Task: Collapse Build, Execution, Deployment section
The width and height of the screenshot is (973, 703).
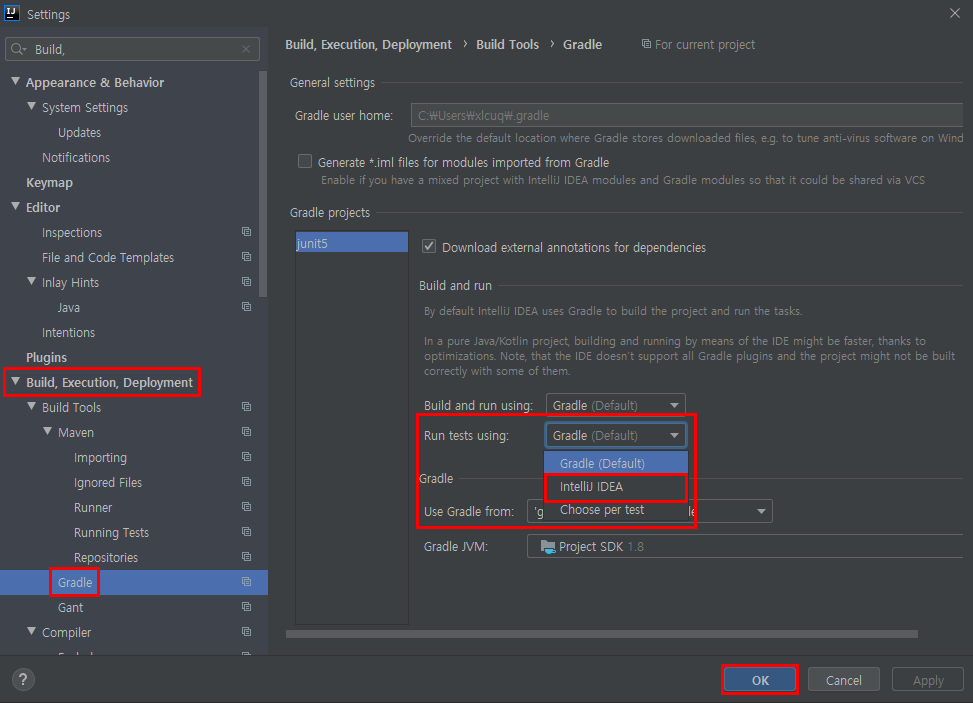Action: click(16, 381)
